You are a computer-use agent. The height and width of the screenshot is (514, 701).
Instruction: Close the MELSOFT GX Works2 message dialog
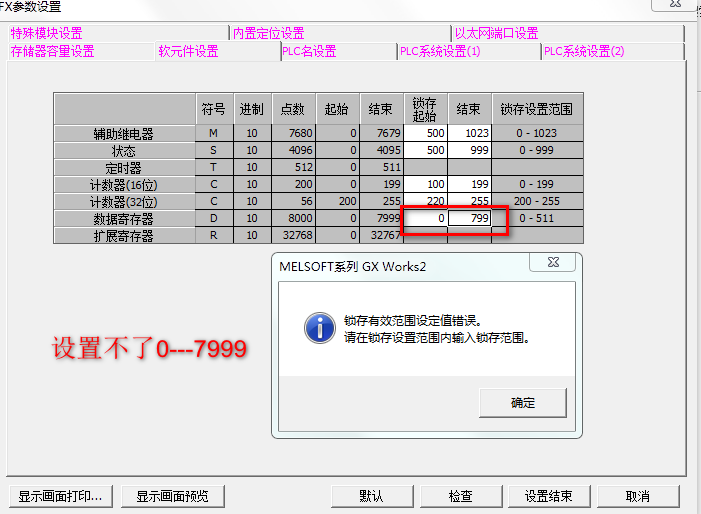pos(553,263)
